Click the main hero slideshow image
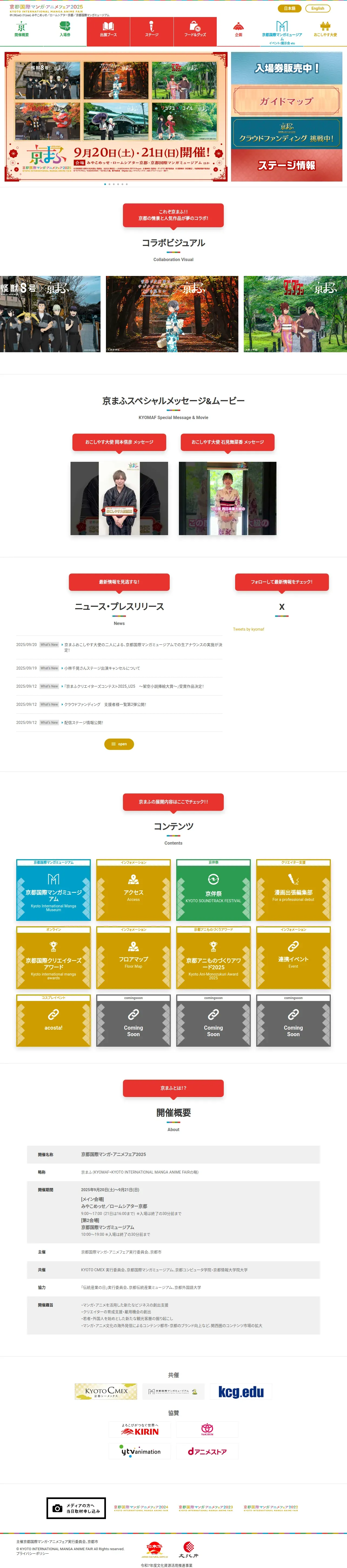The width and height of the screenshot is (347, 1568). click(115, 117)
